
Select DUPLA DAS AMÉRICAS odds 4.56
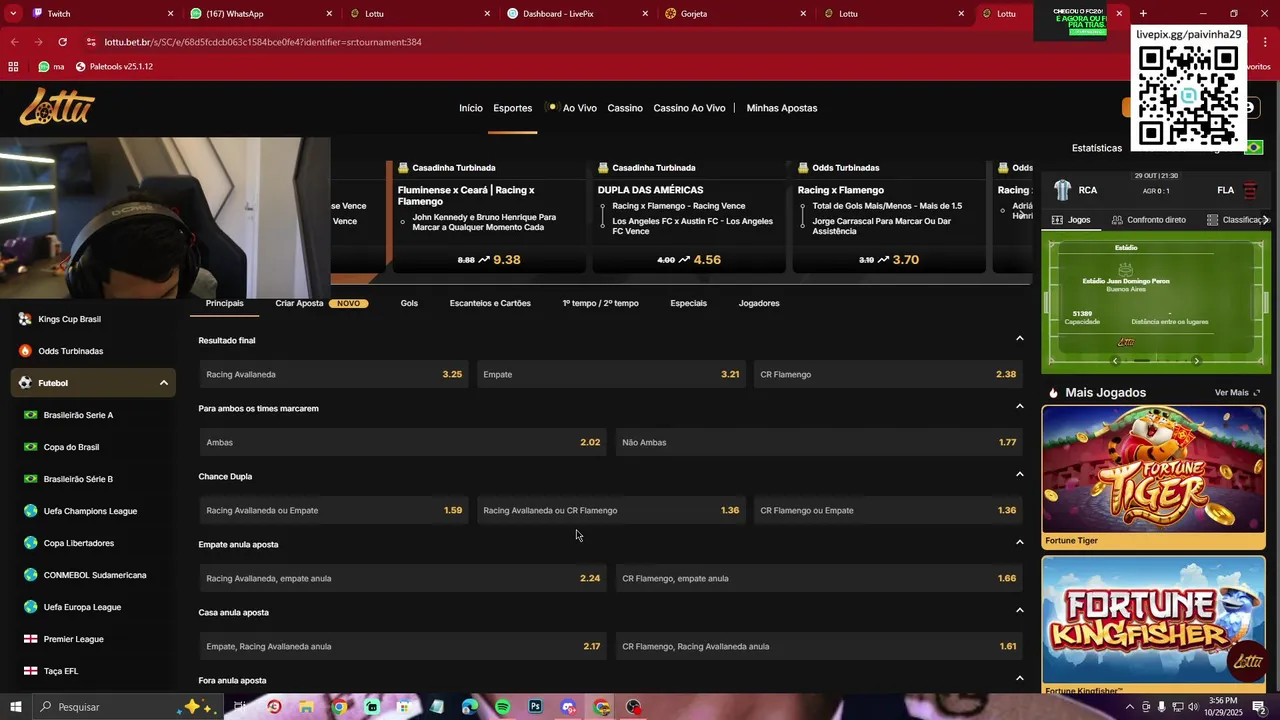pyautogui.click(x=689, y=259)
